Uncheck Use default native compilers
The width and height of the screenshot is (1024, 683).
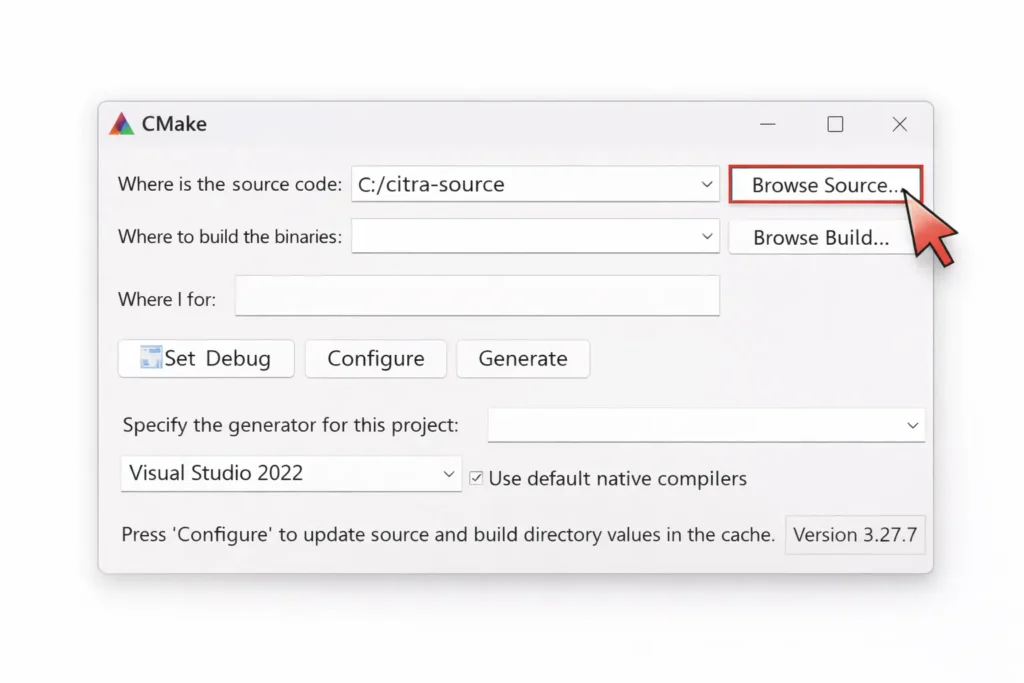tap(476, 478)
